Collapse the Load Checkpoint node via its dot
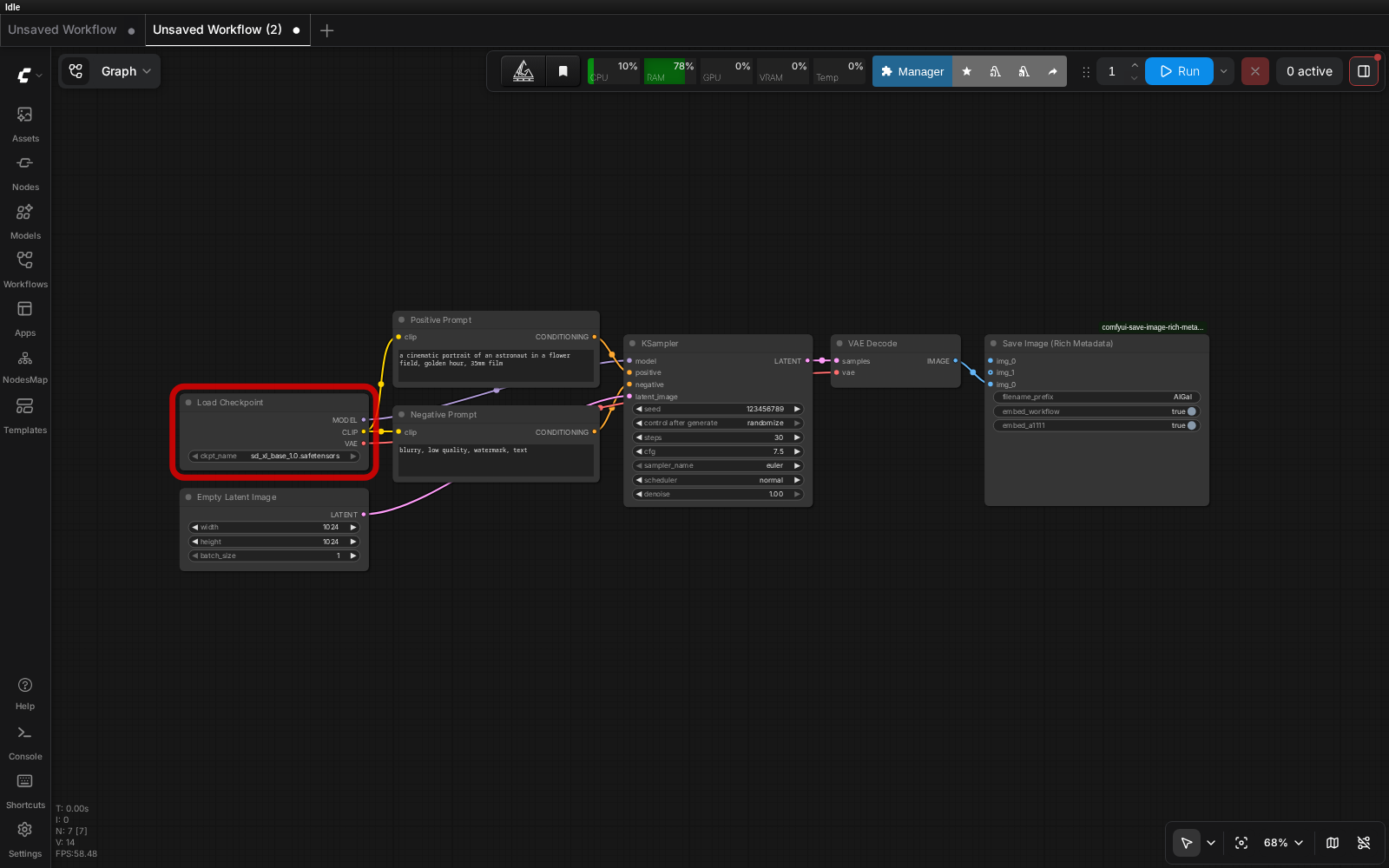 (x=188, y=403)
